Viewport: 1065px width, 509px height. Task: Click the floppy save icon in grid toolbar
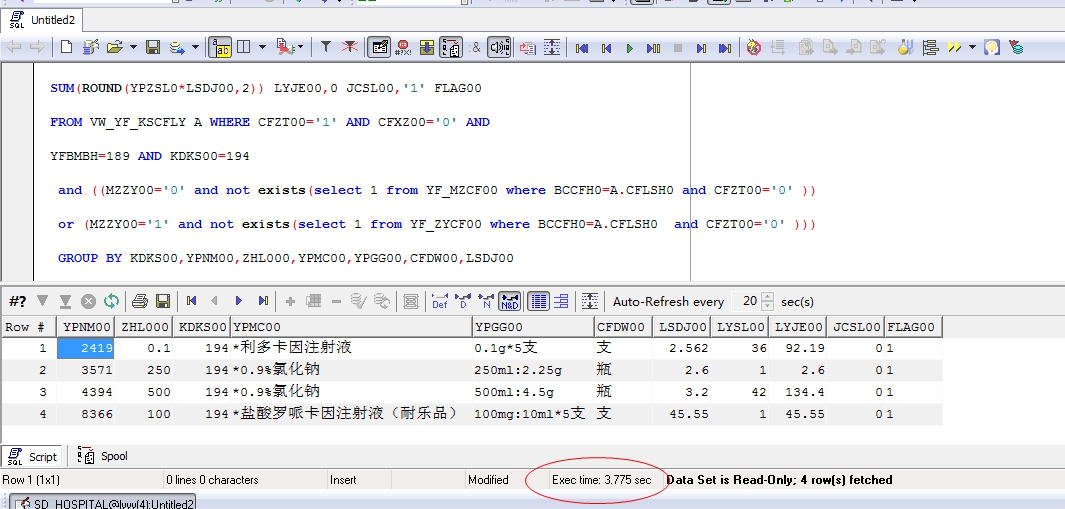point(163,301)
